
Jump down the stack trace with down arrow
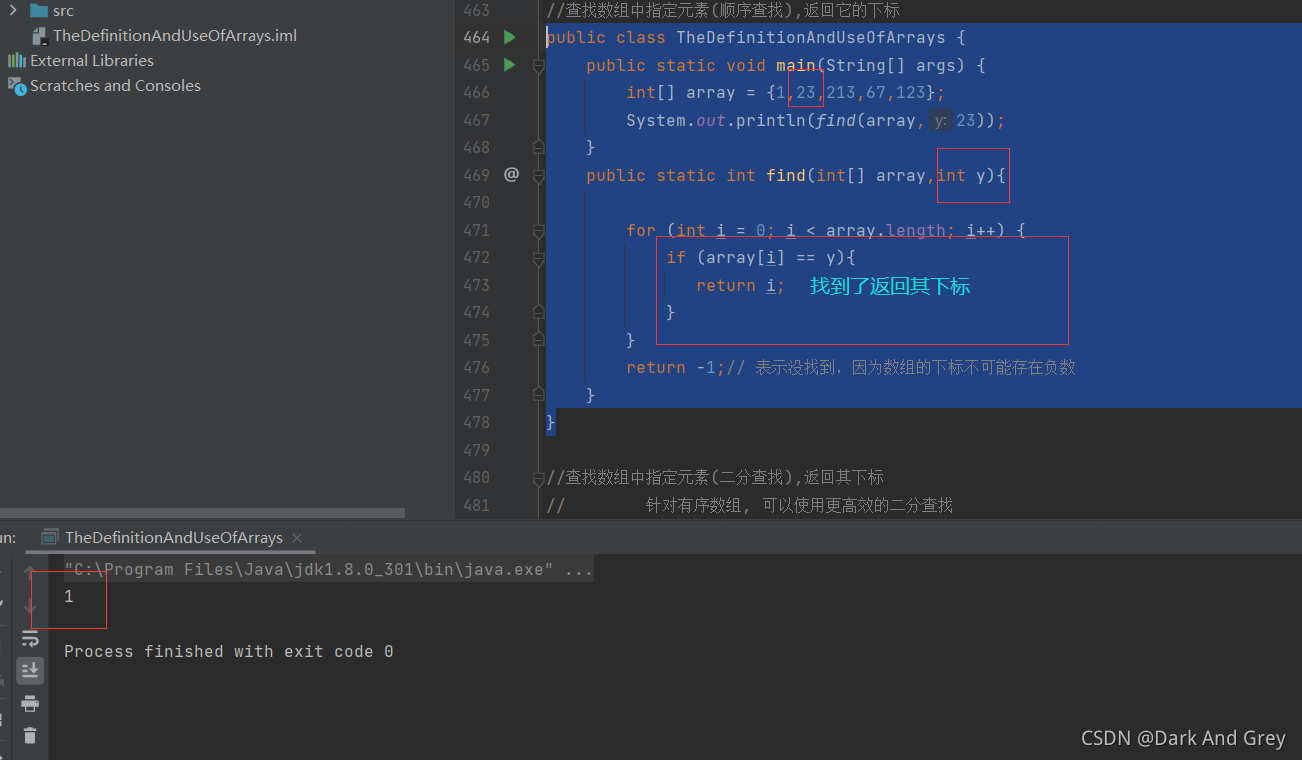(x=30, y=604)
